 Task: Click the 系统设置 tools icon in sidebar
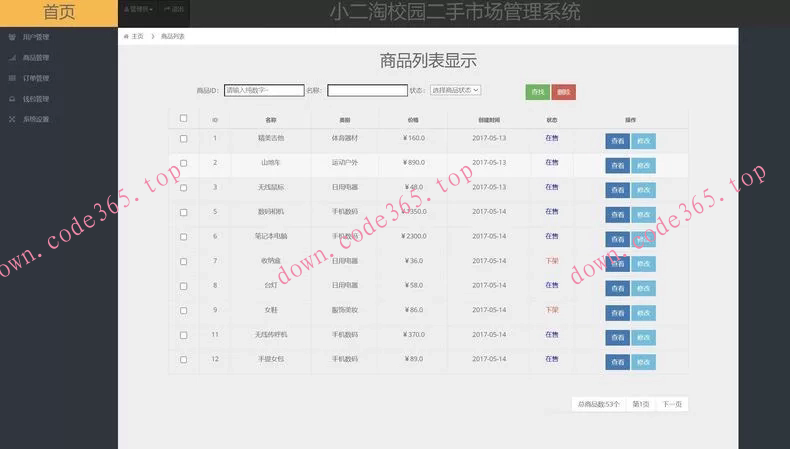click(x=12, y=119)
